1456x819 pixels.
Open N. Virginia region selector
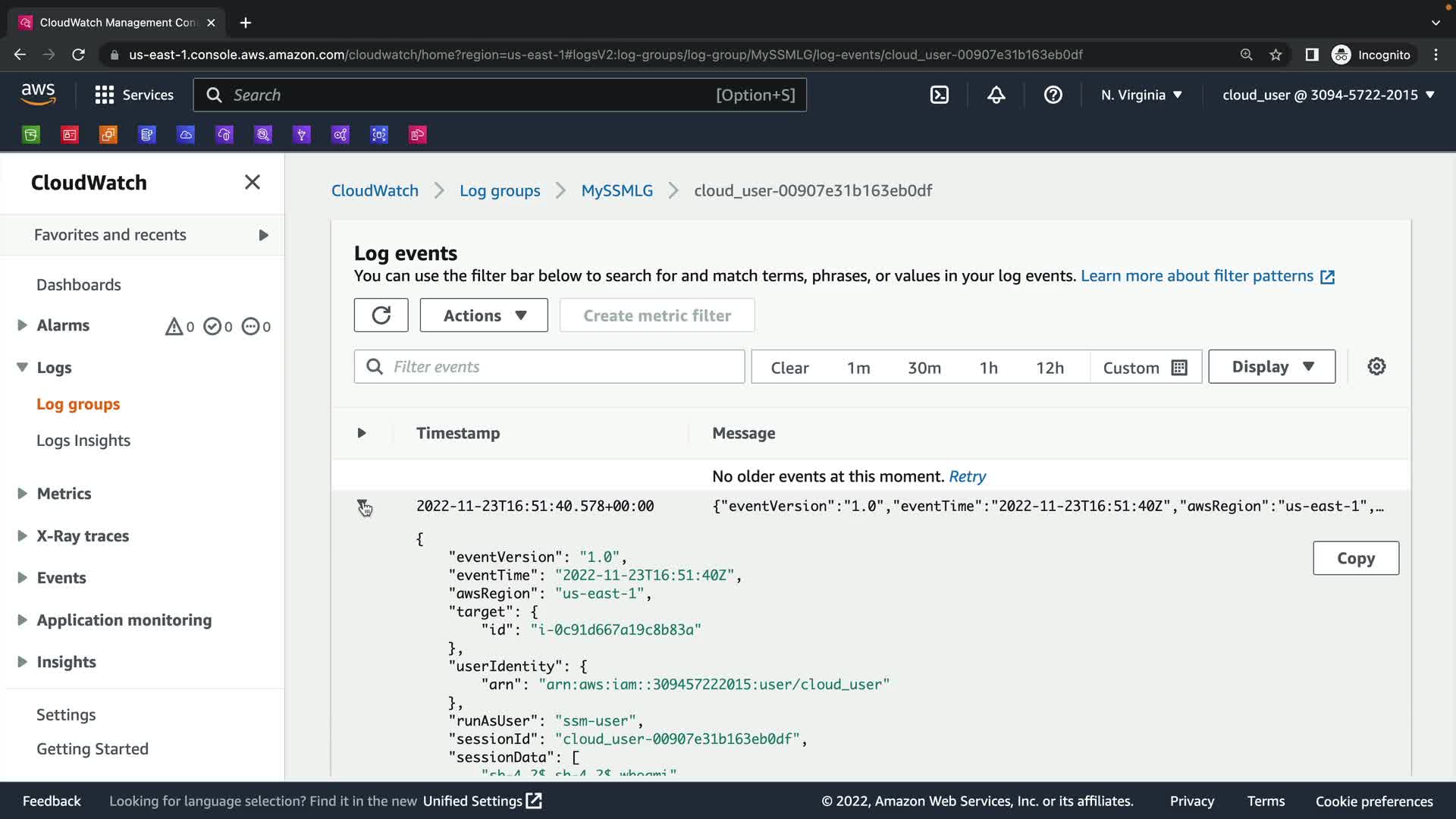coord(1141,95)
